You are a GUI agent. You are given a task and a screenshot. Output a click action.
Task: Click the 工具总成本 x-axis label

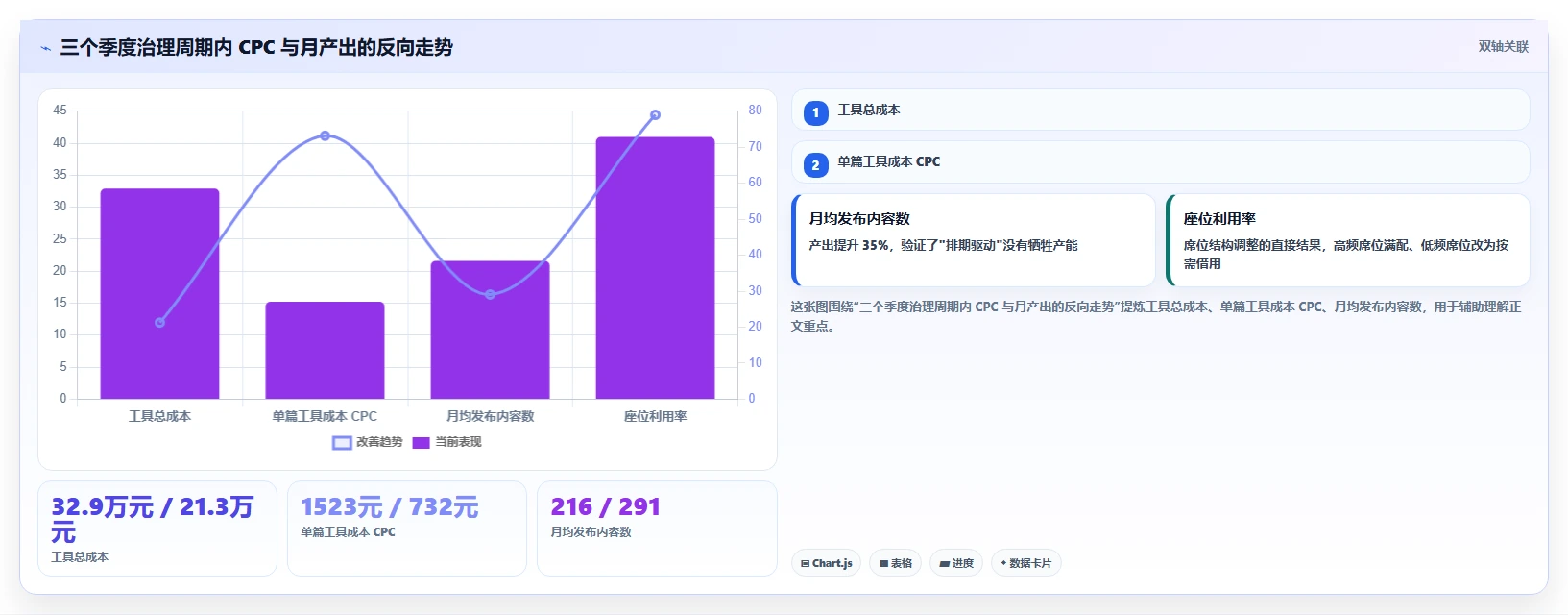(x=159, y=416)
